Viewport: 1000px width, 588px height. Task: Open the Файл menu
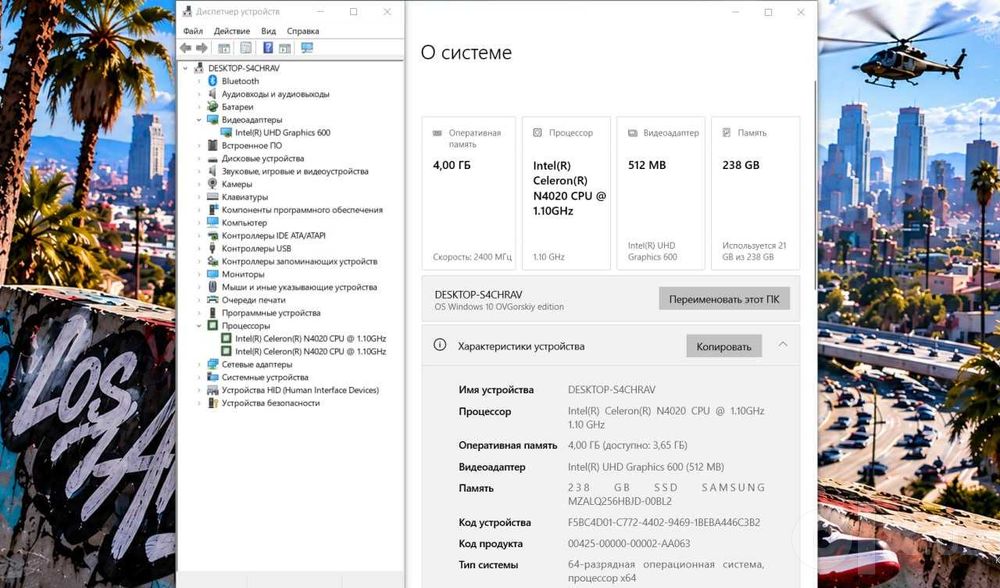tap(193, 31)
